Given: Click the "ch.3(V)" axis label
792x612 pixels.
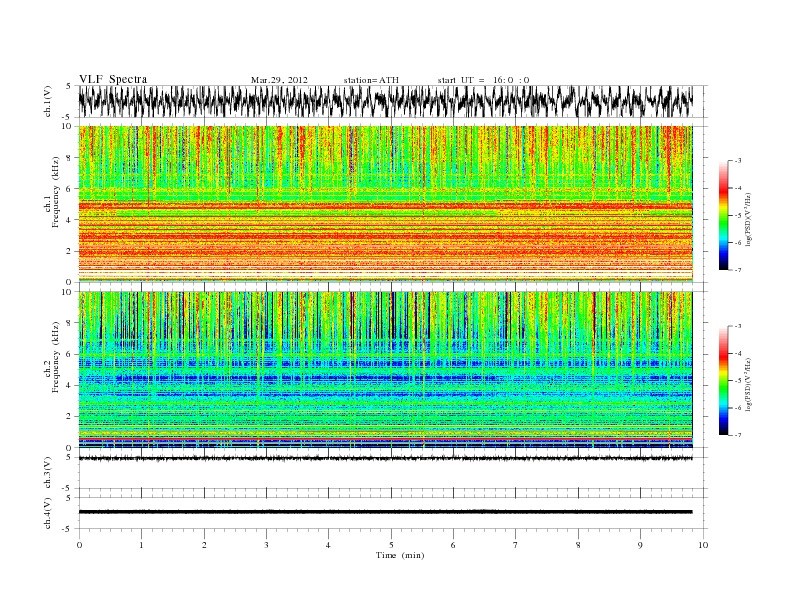Looking at the screenshot, I should click(48, 473).
